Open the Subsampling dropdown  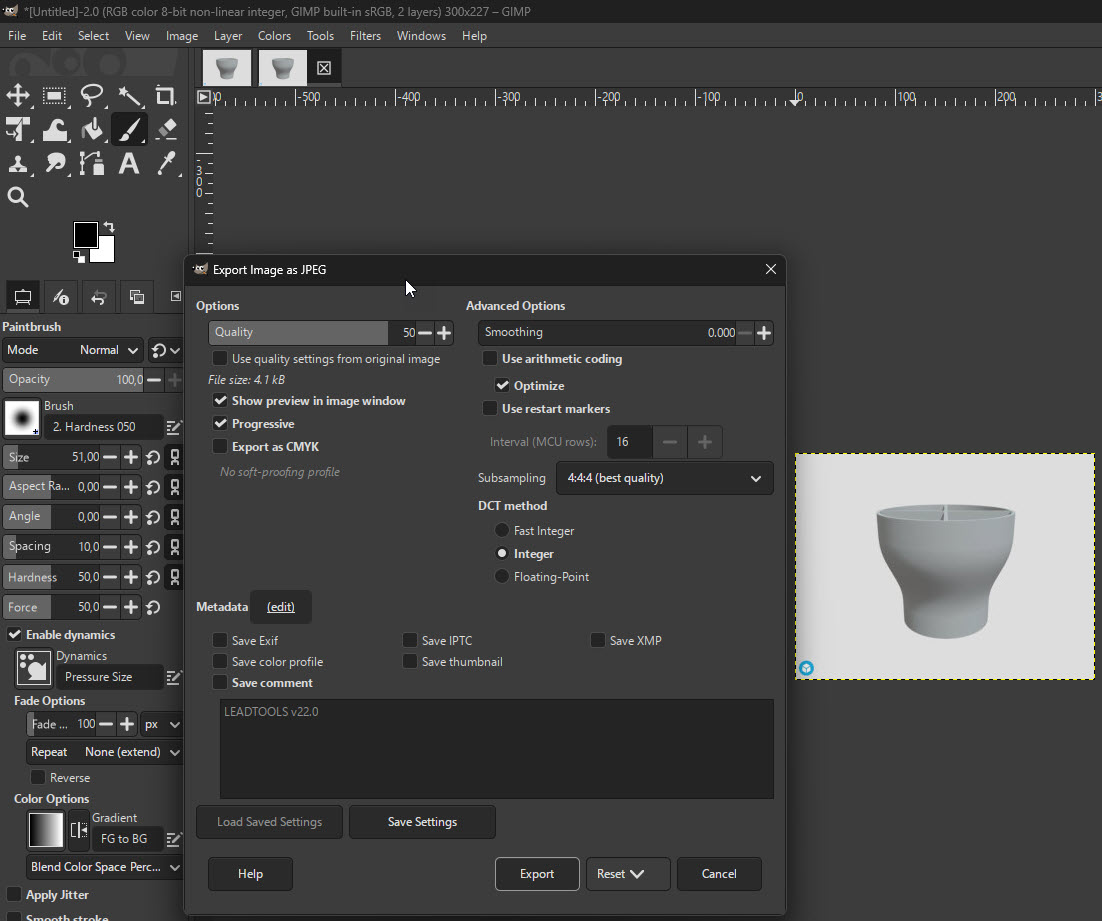tap(664, 478)
